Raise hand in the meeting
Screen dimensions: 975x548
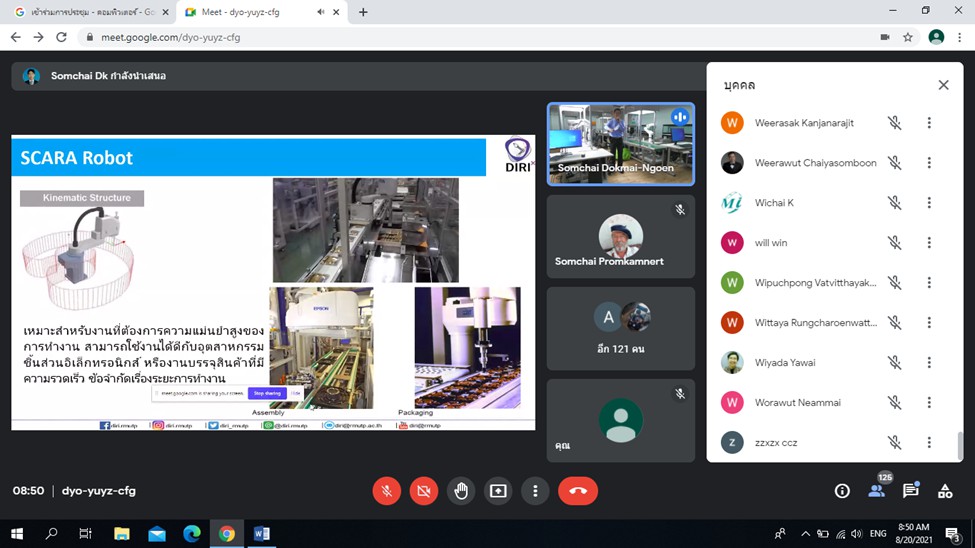[x=461, y=491]
